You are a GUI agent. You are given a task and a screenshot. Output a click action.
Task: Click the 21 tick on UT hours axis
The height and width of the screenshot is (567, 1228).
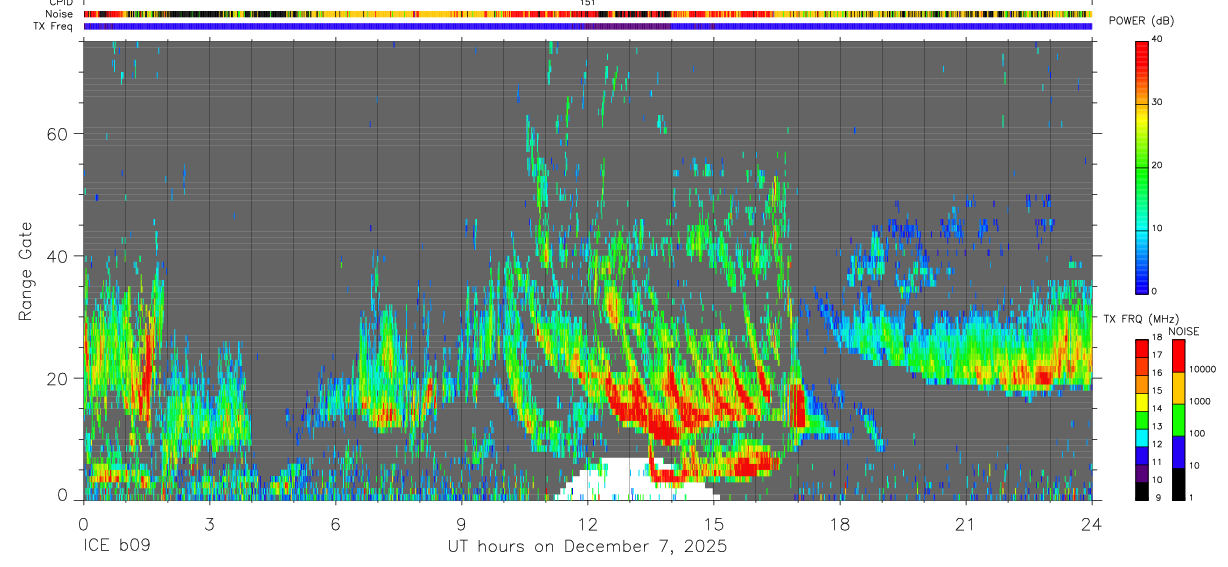(966, 524)
